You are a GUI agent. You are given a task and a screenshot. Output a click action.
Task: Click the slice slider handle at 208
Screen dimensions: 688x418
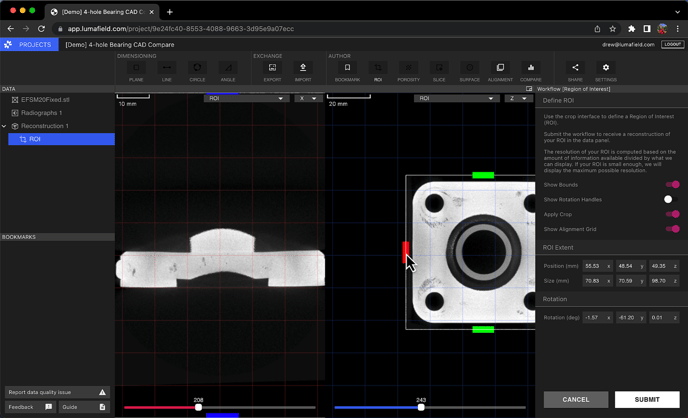click(x=198, y=407)
